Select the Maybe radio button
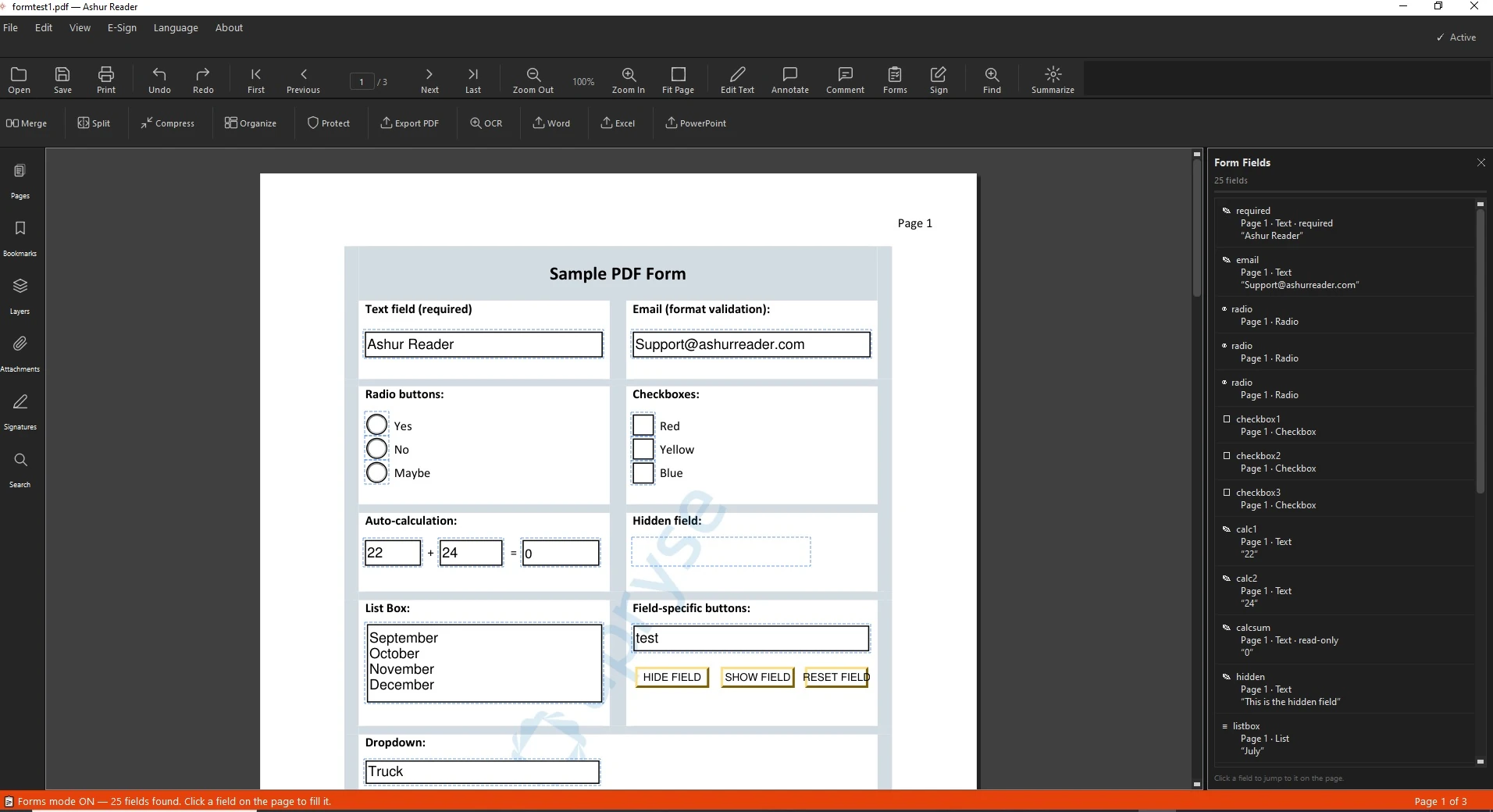1493x812 pixels. [376, 472]
